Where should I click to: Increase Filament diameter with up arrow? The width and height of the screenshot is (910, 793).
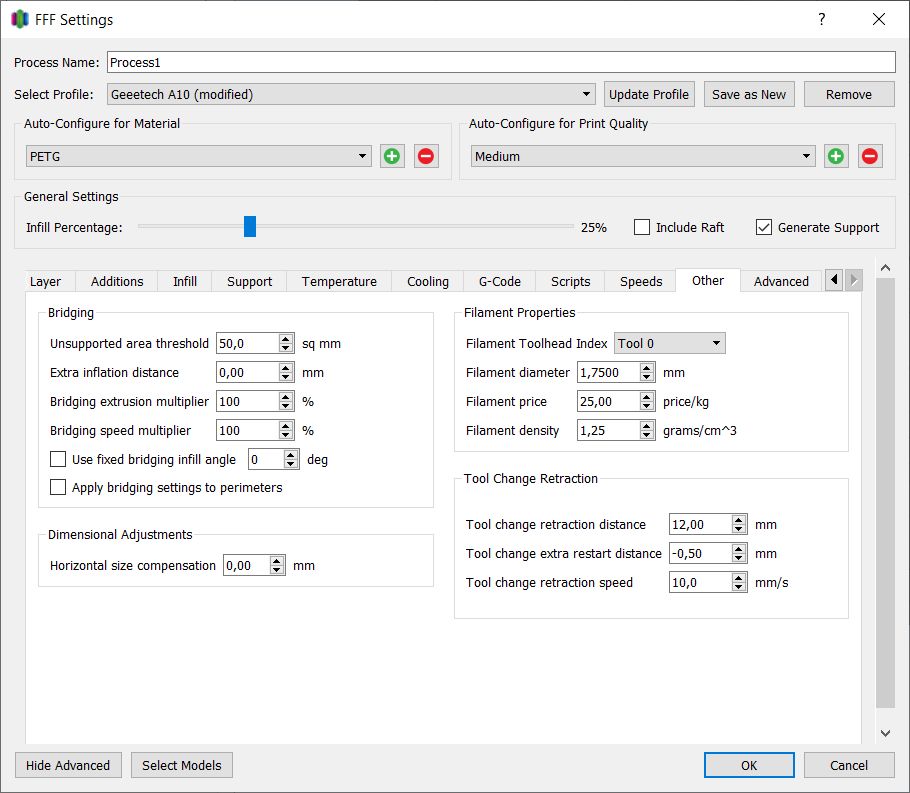[647, 367]
